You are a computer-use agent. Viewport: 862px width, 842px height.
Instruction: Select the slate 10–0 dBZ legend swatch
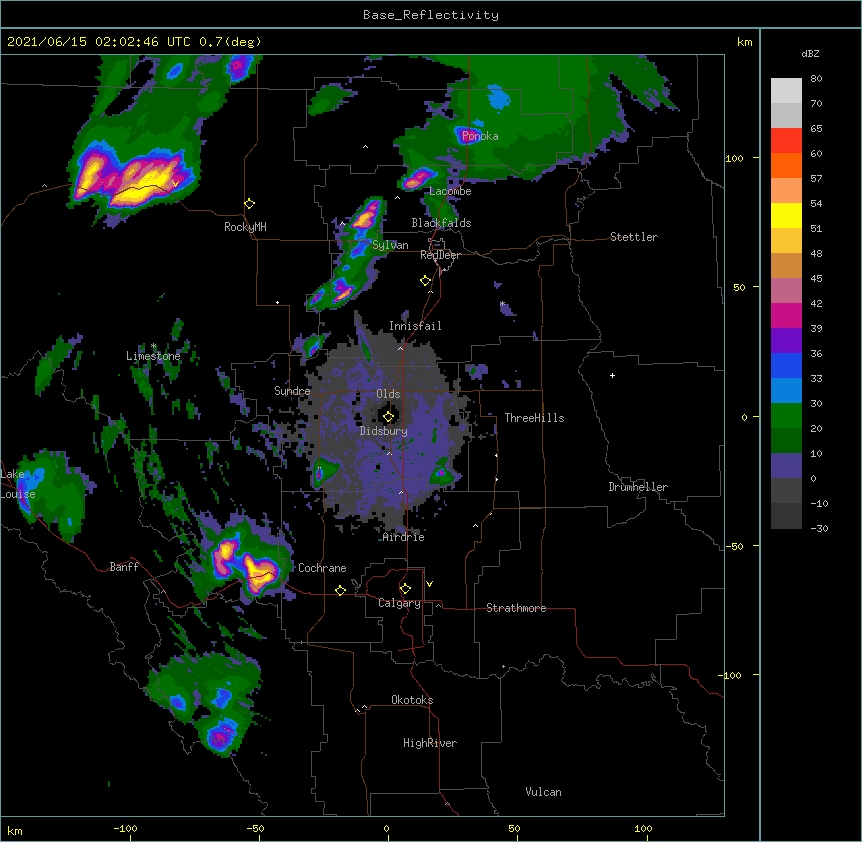pyautogui.click(x=786, y=466)
